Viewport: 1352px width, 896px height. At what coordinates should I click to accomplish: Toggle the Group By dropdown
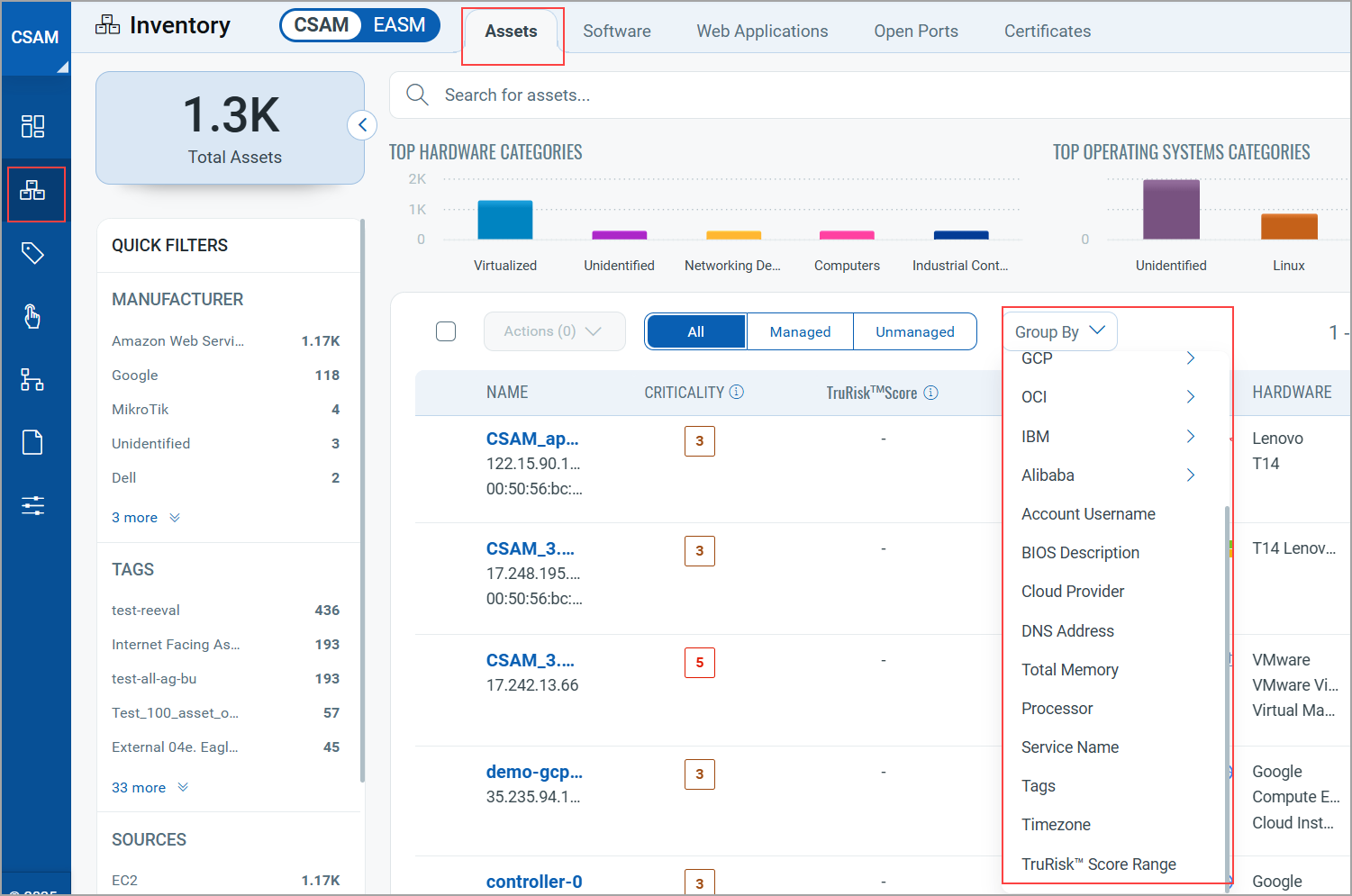(1060, 331)
